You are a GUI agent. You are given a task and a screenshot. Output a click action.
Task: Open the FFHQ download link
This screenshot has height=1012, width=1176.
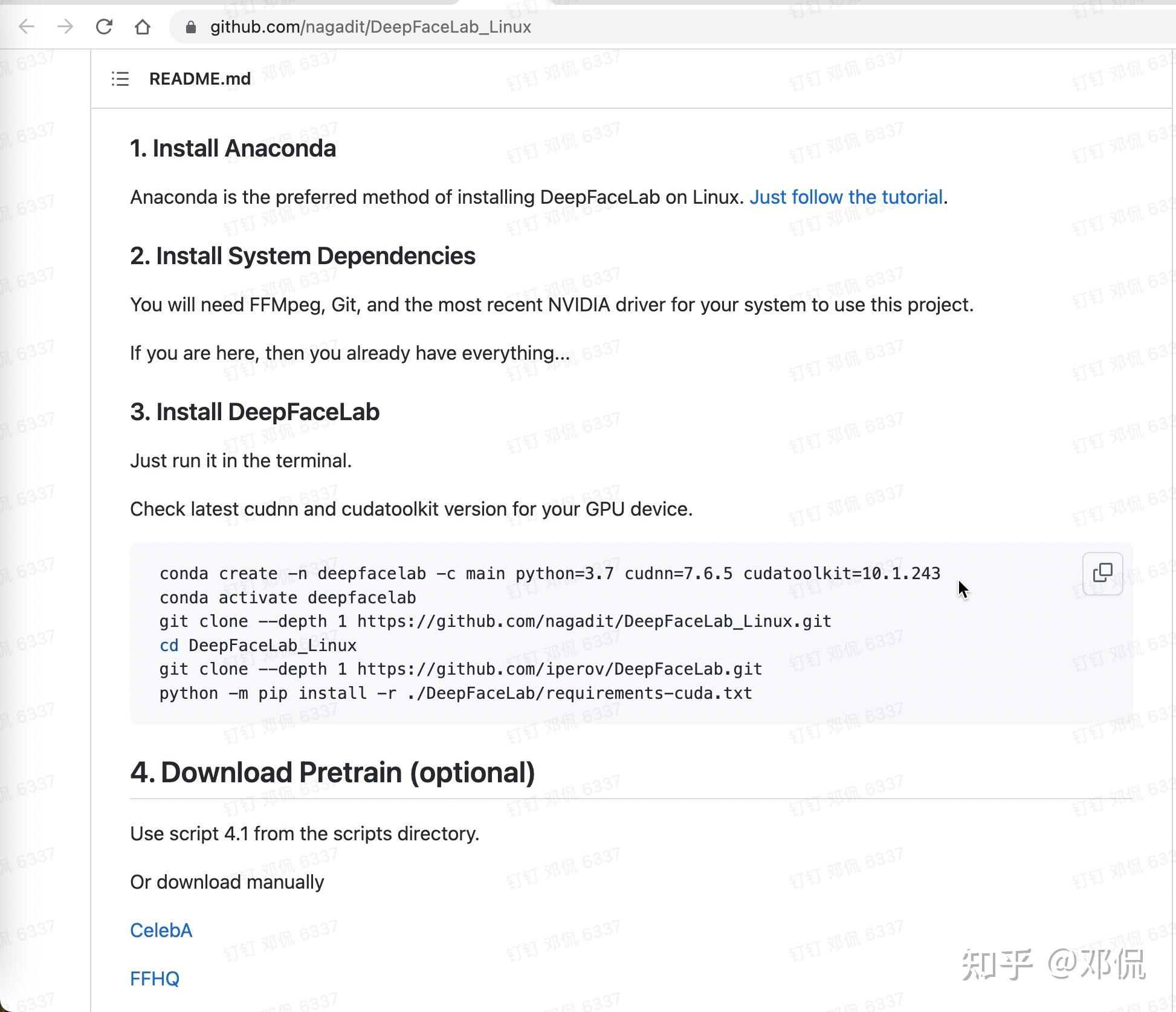click(154, 978)
